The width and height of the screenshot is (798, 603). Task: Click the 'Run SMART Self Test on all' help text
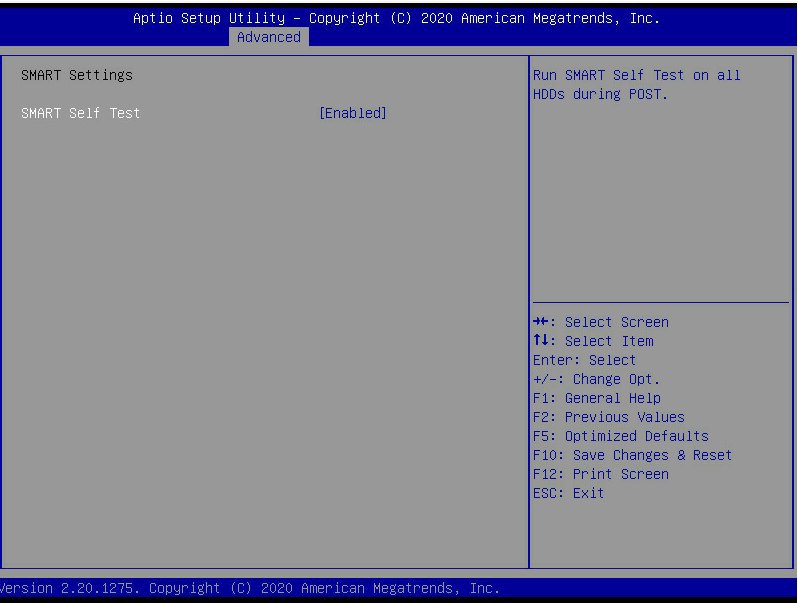[x=637, y=75]
